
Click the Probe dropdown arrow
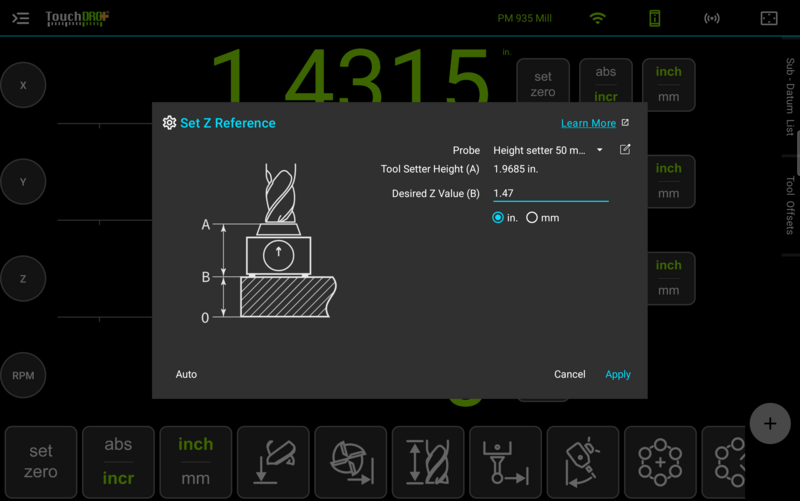click(x=599, y=150)
